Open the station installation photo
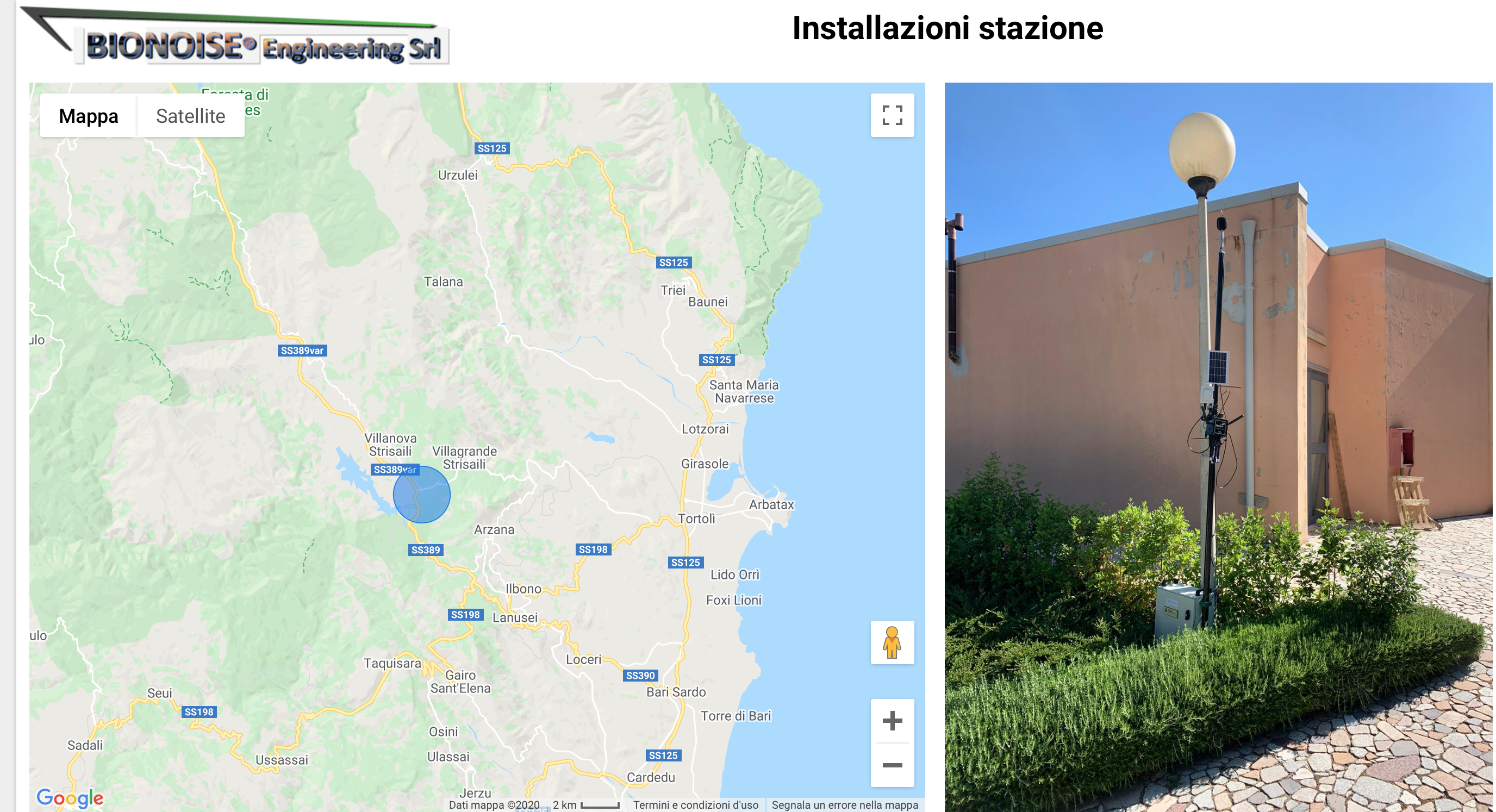The image size is (1496, 812). tap(1218, 447)
